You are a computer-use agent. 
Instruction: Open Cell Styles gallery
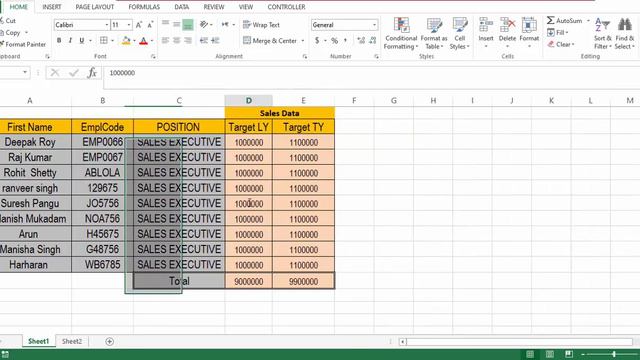click(460, 33)
